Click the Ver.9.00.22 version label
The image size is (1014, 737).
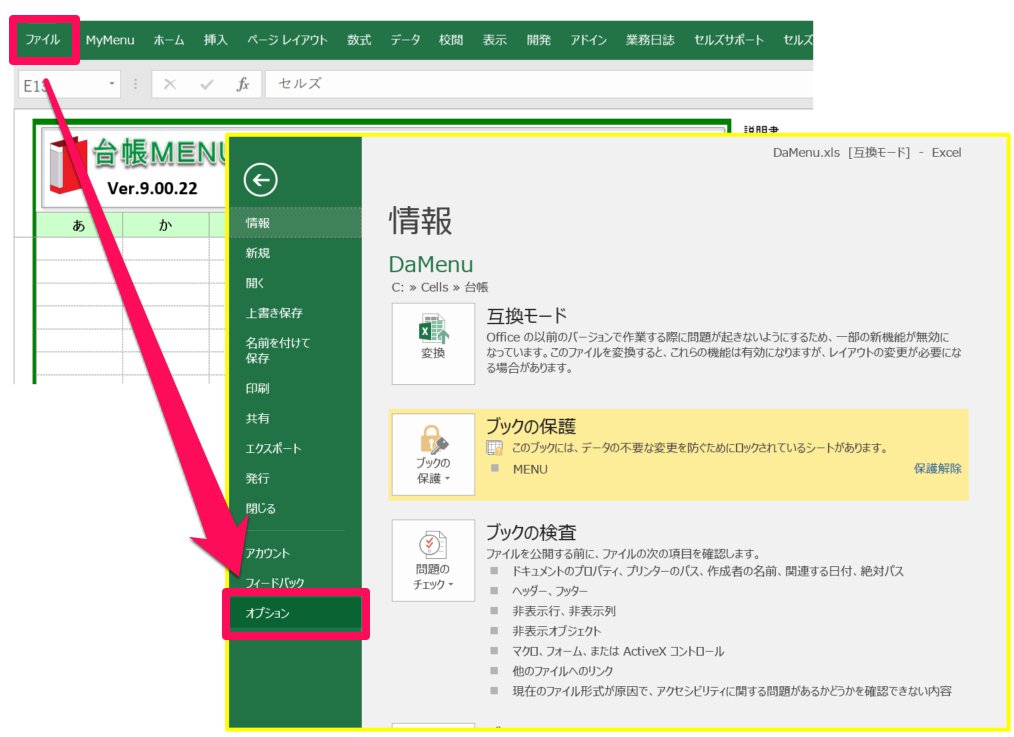coord(152,189)
